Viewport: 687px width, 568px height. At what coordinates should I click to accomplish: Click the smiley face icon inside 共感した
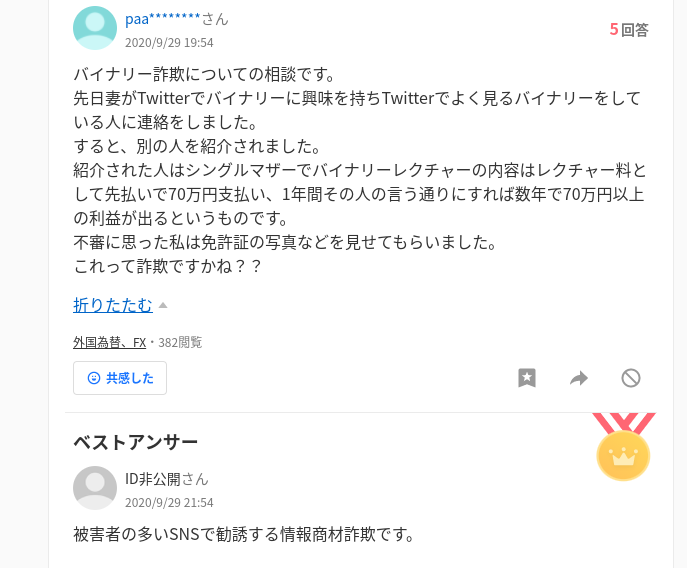pos(94,378)
